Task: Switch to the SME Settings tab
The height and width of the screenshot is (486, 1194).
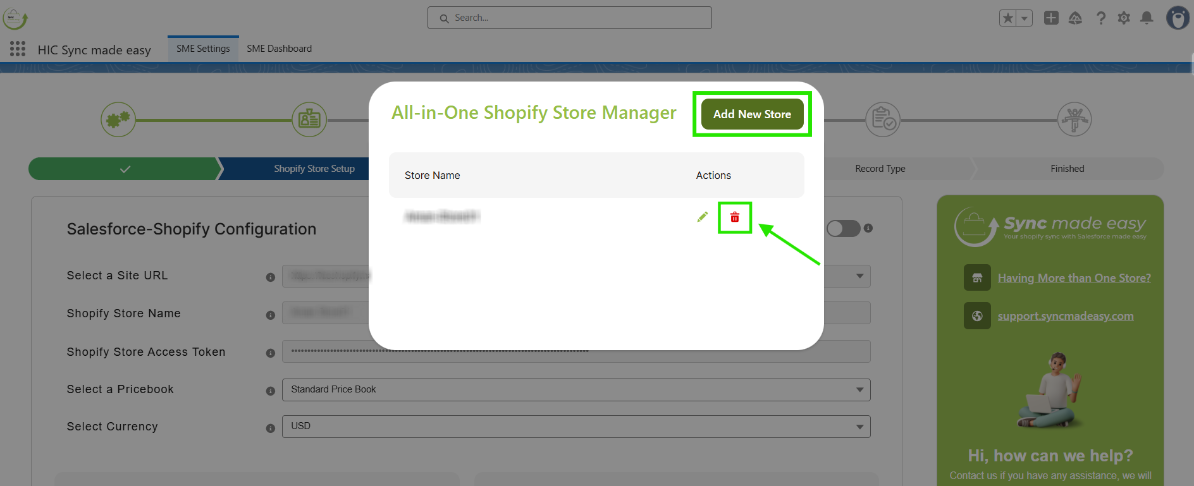Action: pyautogui.click(x=203, y=49)
